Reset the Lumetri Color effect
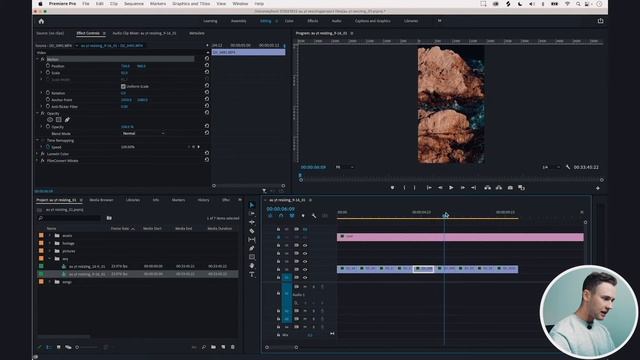This screenshot has height=360, width=640. pyautogui.click(x=207, y=153)
